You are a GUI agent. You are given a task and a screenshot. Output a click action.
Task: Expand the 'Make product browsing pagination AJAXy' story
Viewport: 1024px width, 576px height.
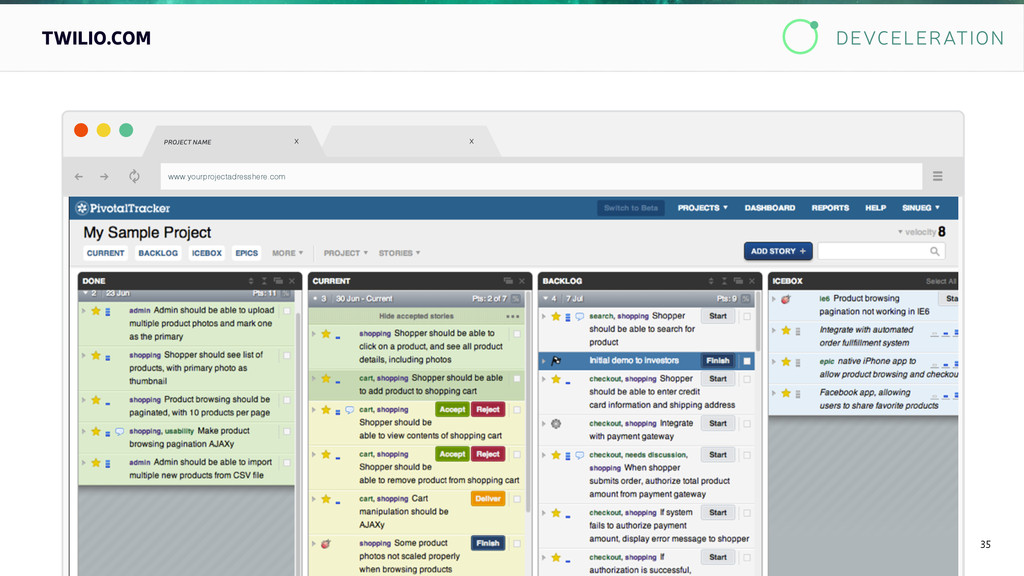click(84, 431)
